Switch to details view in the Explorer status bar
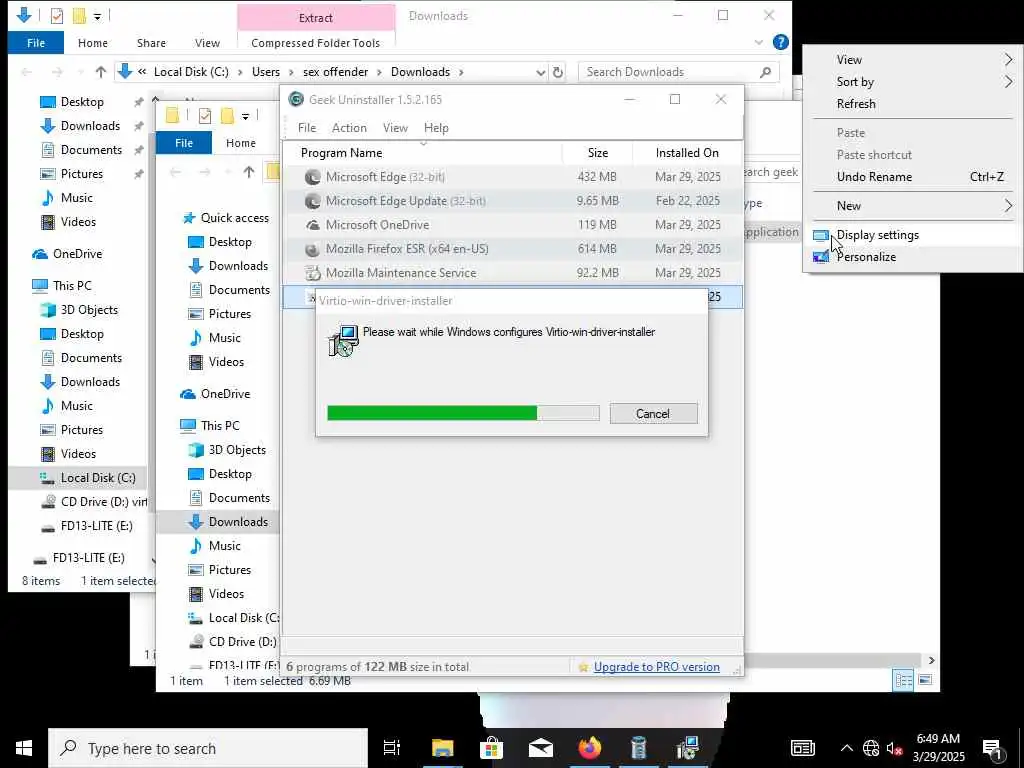The image size is (1024, 768). [x=903, y=680]
